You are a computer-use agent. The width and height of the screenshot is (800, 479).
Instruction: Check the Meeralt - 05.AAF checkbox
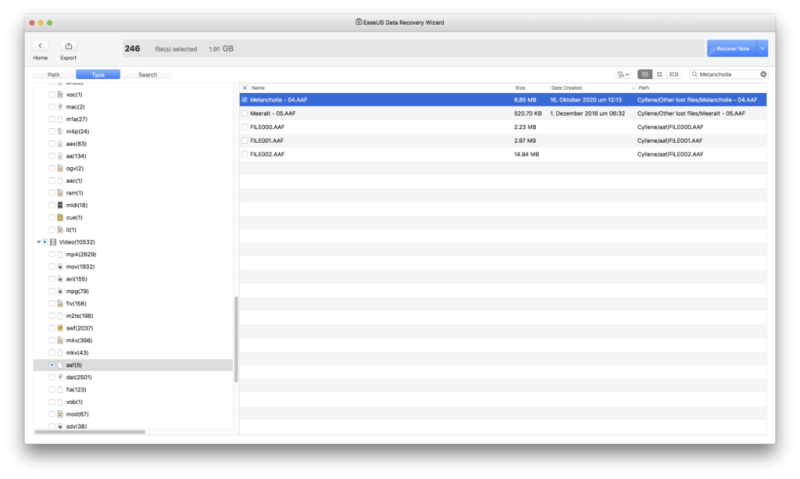point(245,114)
